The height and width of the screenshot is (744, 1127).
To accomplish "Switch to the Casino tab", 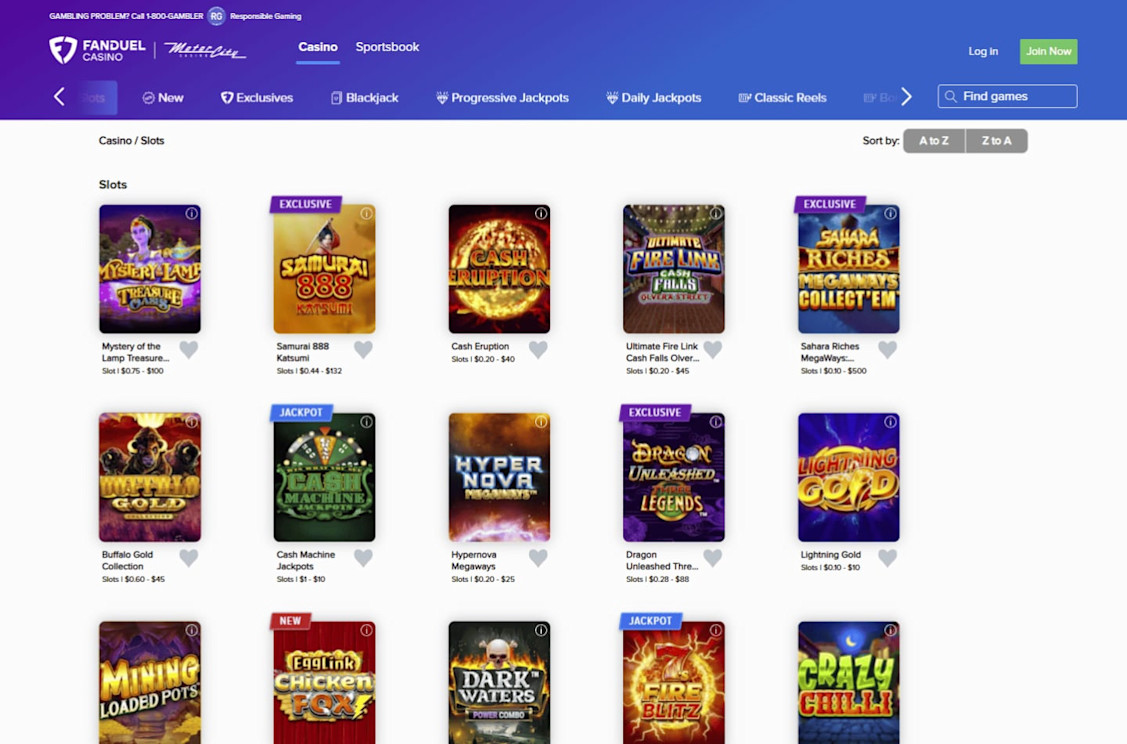I will (318, 47).
